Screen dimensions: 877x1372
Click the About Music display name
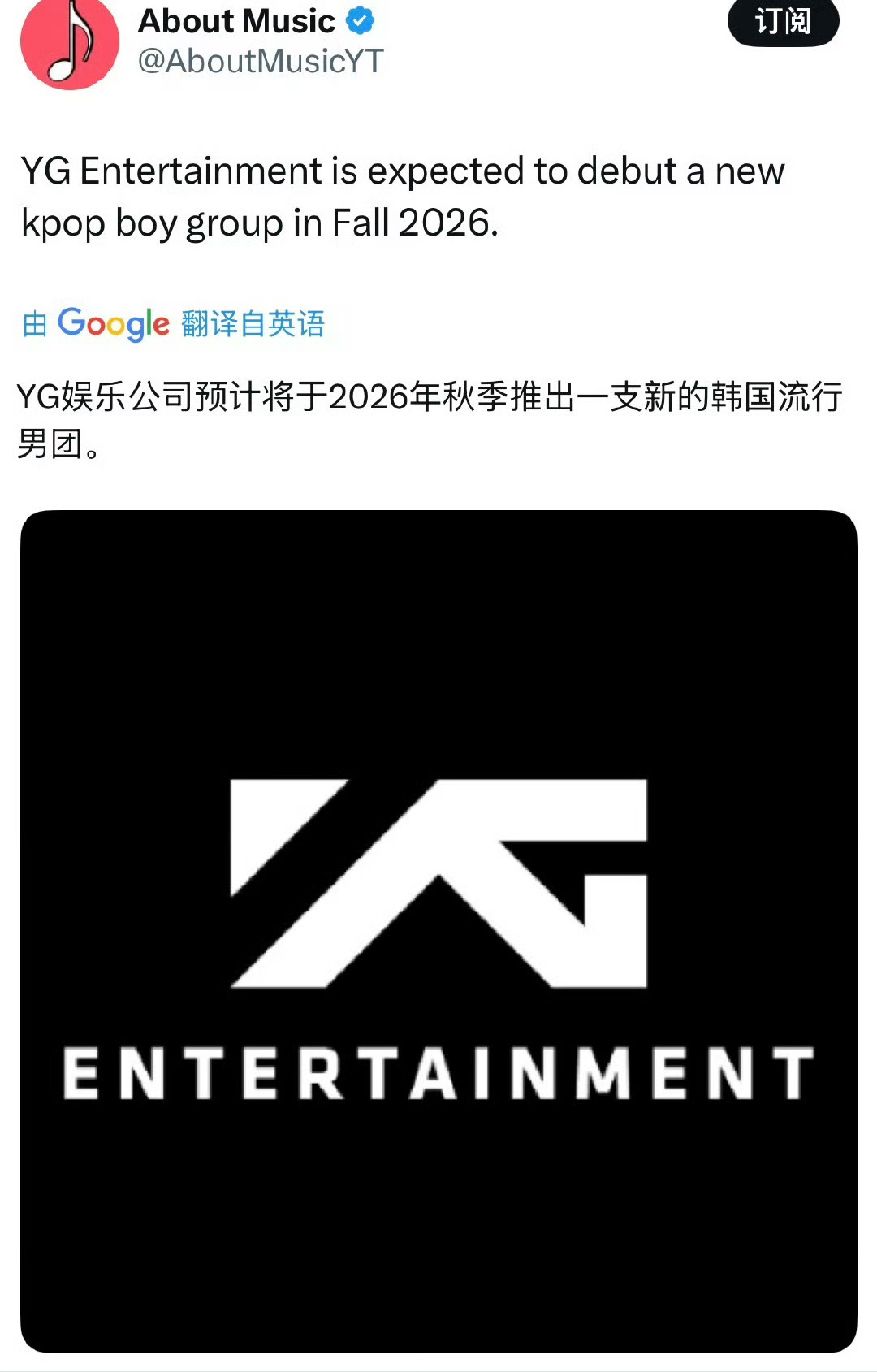coord(236,21)
